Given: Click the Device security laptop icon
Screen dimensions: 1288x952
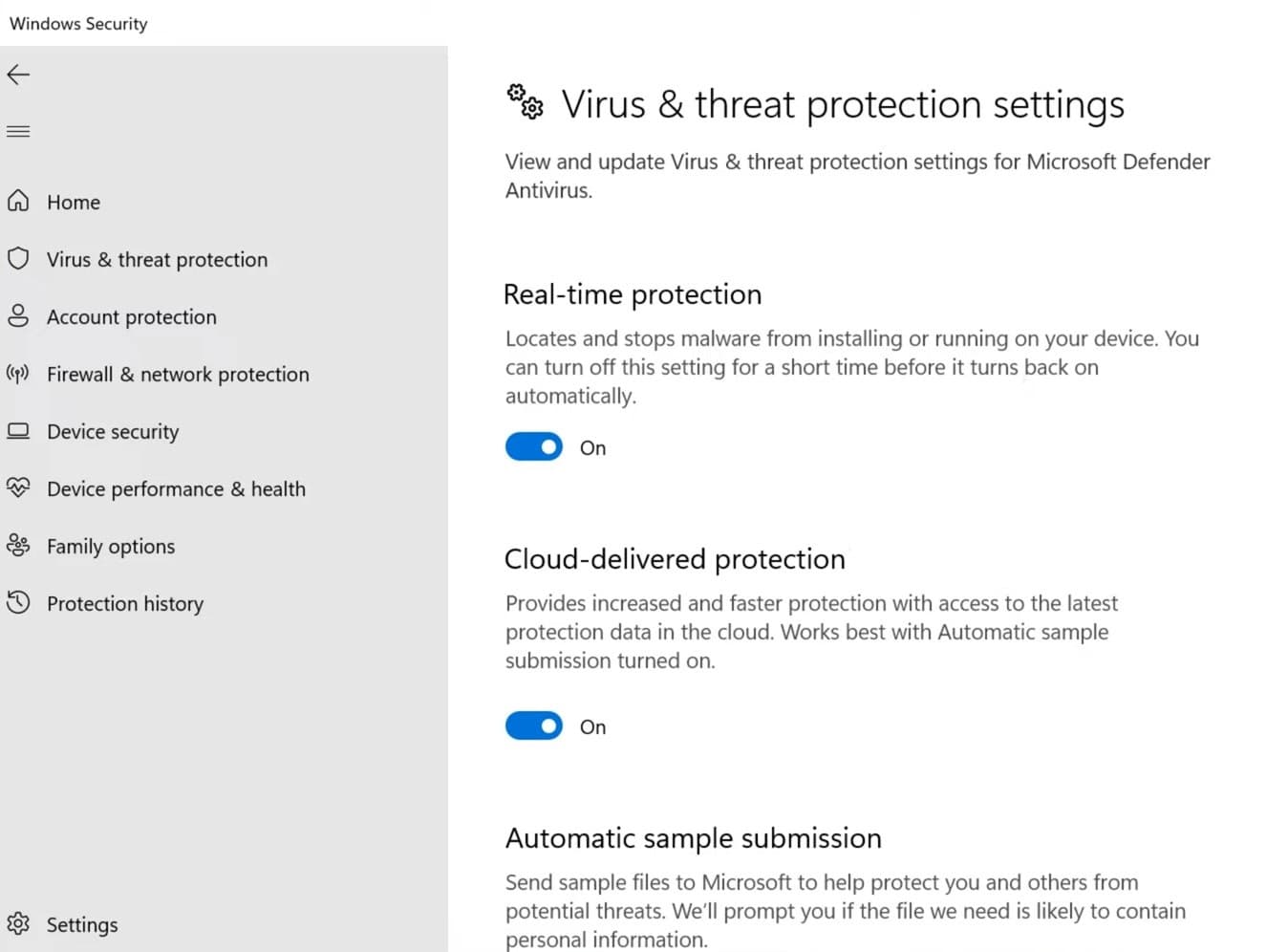Looking at the screenshot, I should 18,431.
